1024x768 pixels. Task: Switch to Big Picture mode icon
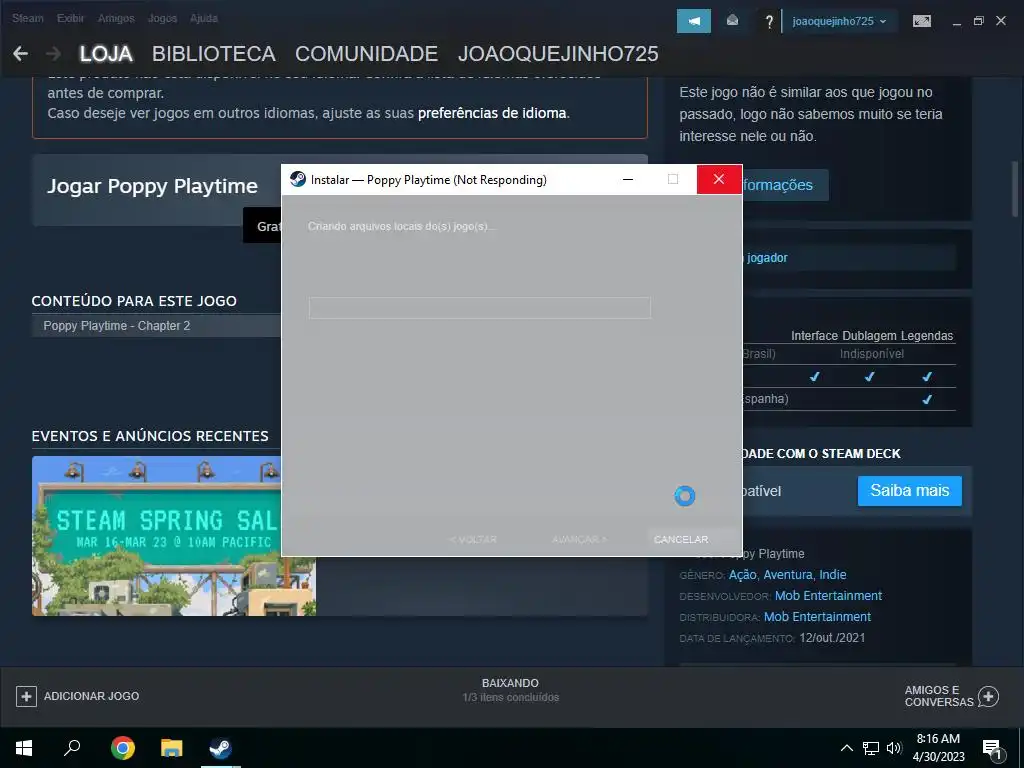[x=921, y=22]
